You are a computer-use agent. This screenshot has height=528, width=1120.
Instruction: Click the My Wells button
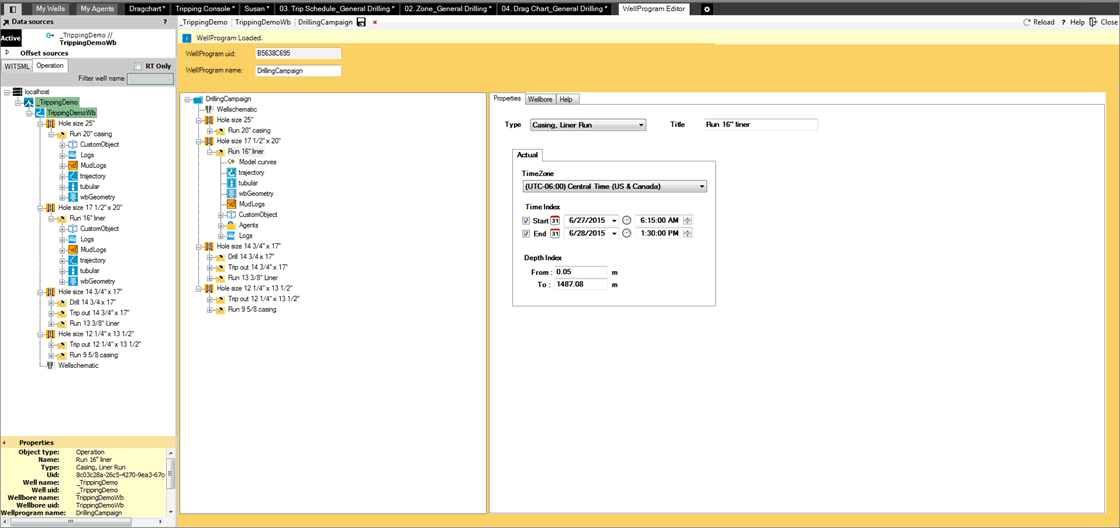point(51,9)
